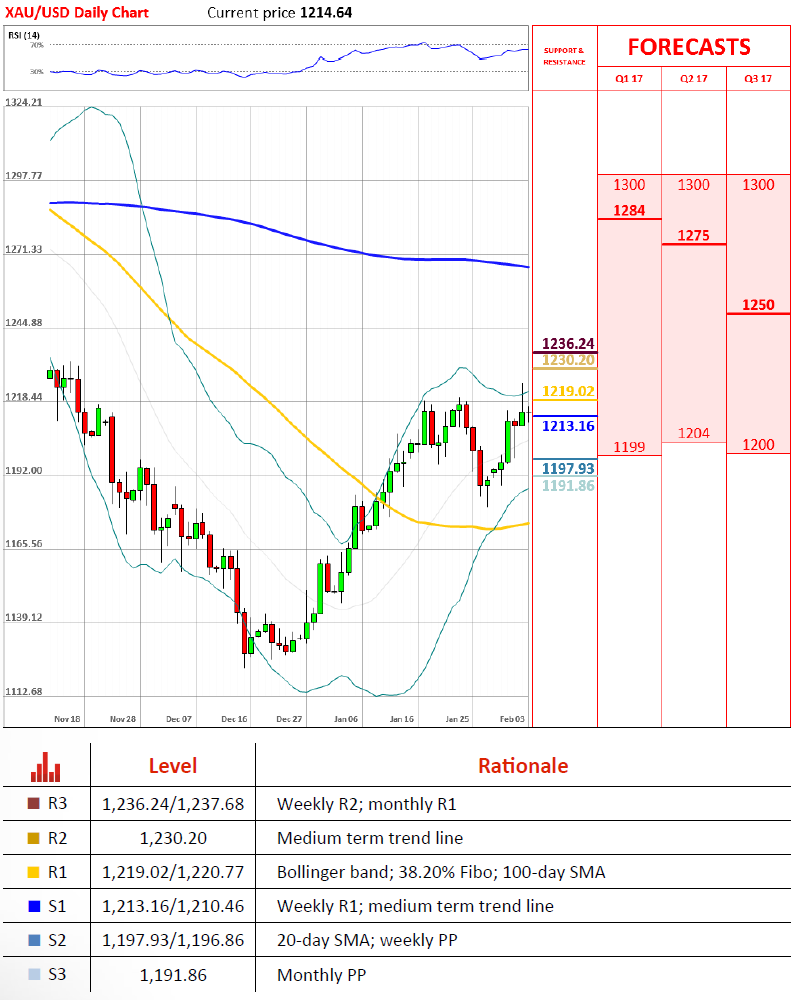Image resolution: width=800 pixels, height=1000 pixels.
Task: Click the 1230.20 resistance level label
Action: click(x=568, y=360)
